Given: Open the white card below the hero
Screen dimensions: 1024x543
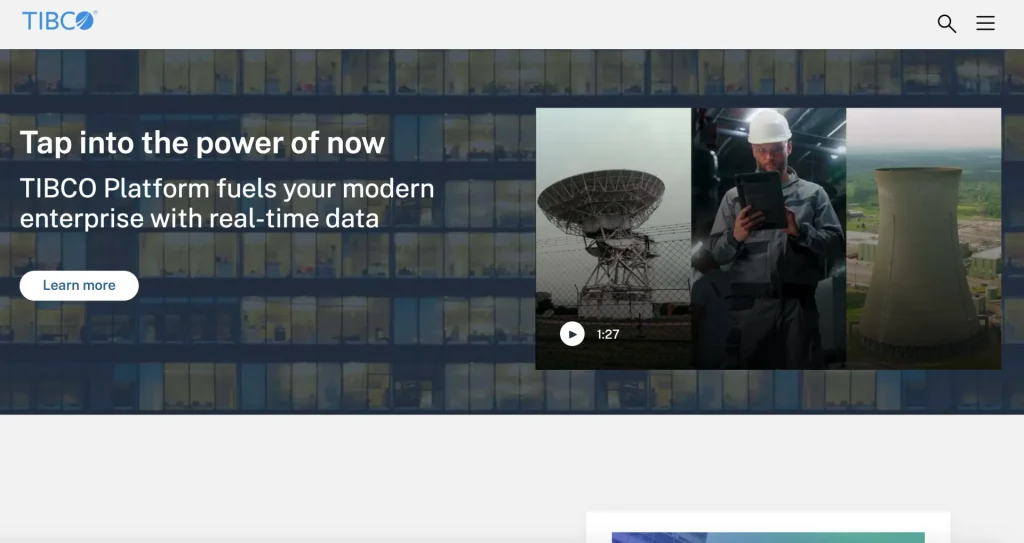Looking at the screenshot, I should [767, 524].
